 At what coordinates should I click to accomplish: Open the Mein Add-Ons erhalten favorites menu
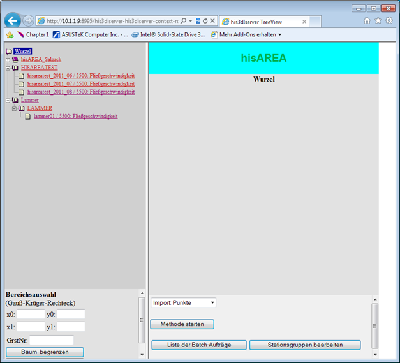point(246,34)
